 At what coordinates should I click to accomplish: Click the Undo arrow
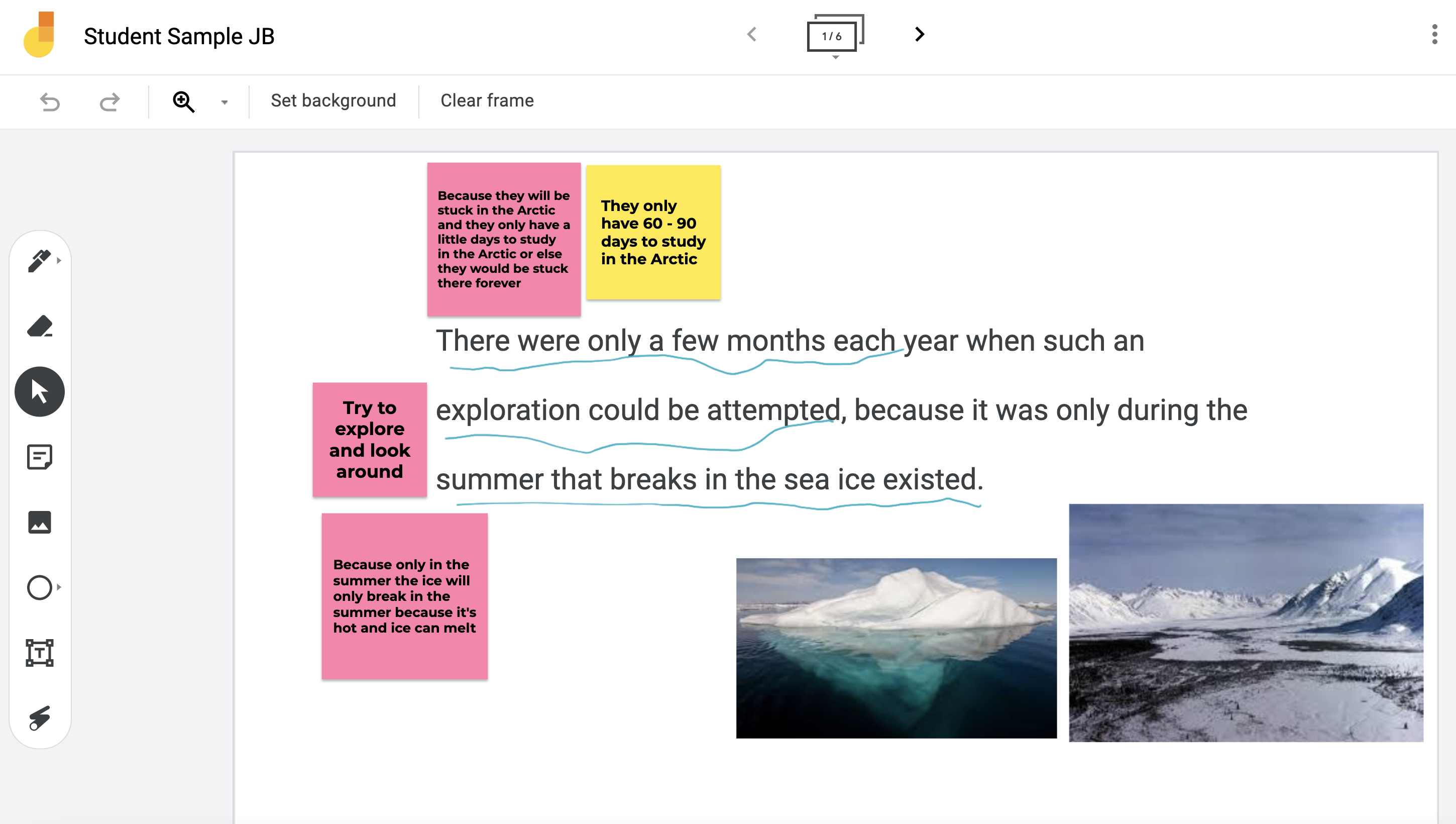tap(50, 102)
